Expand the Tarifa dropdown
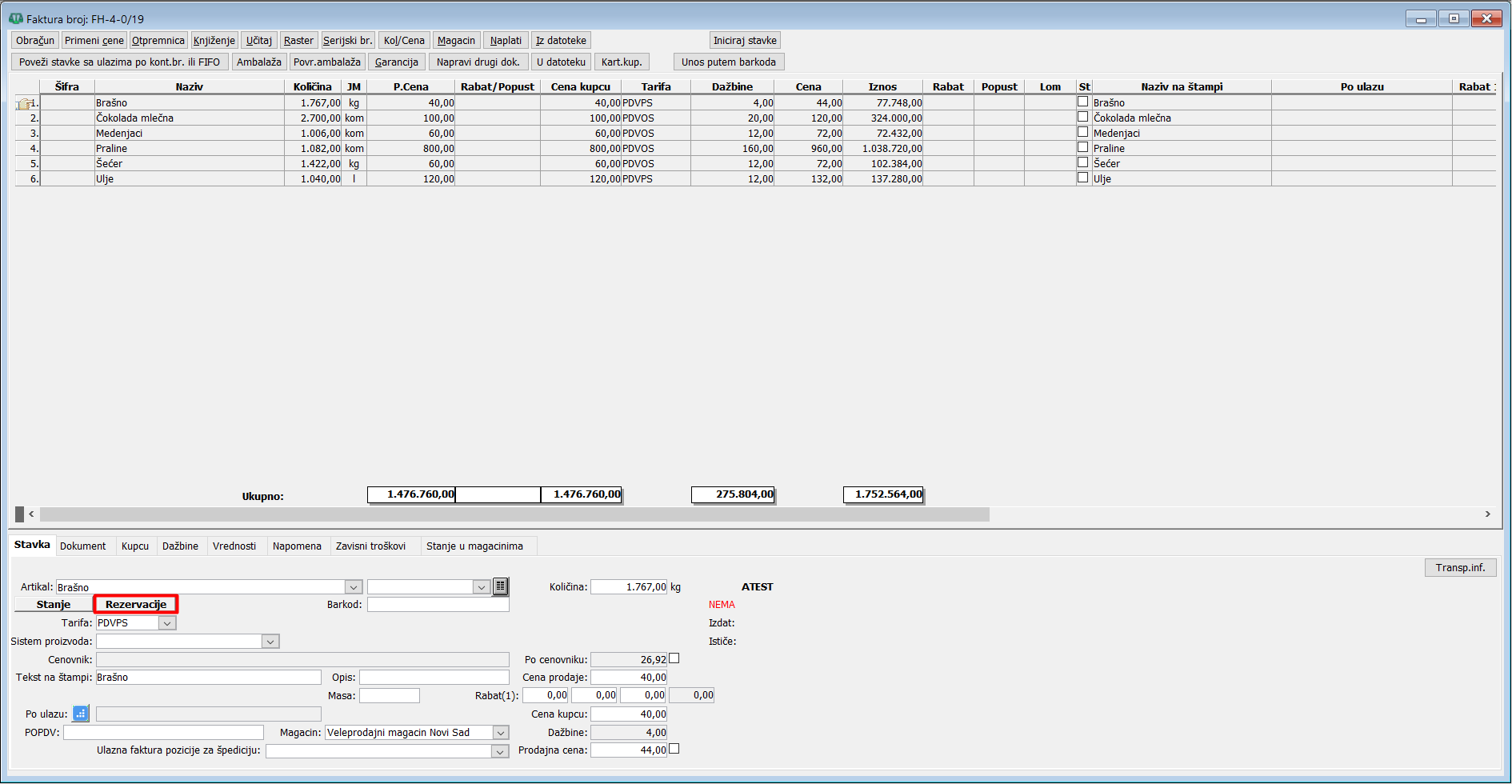The image size is (1512, 784). (x=167, y=623)
